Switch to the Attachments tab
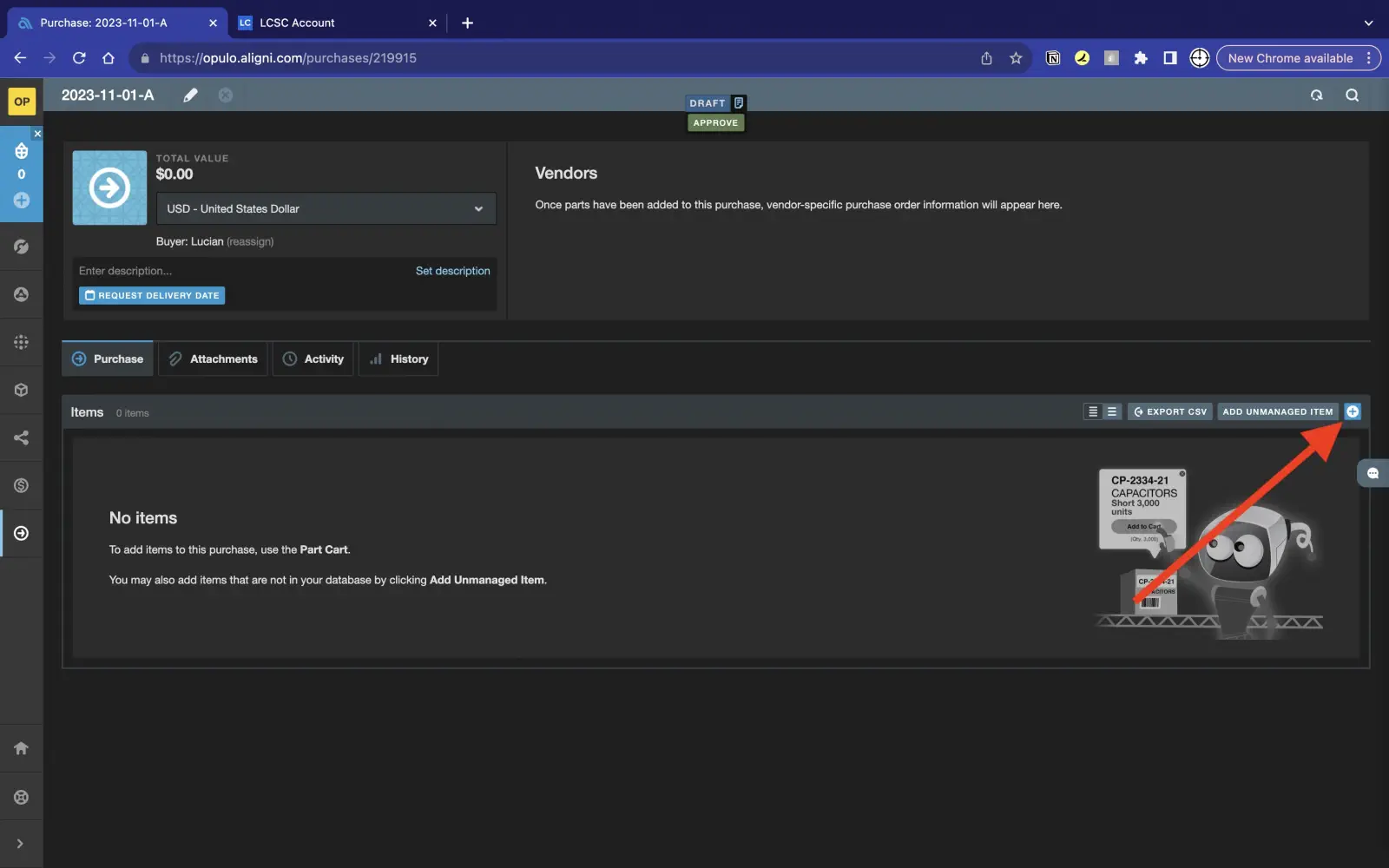 tap(213, 359)
